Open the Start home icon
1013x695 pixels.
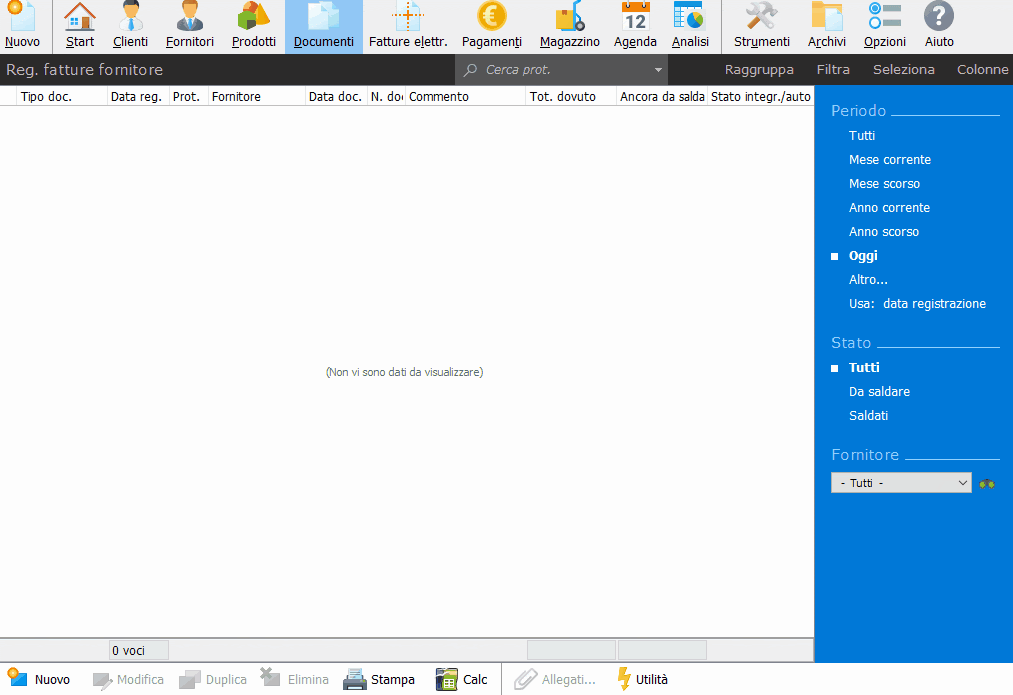[x=80, y=26]
